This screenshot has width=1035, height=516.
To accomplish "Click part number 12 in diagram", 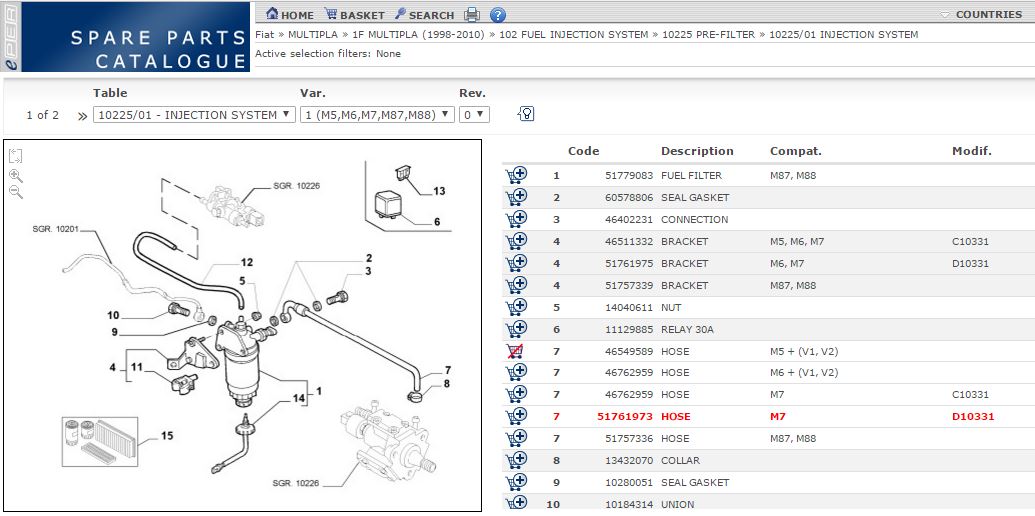I will coord(246,262).
